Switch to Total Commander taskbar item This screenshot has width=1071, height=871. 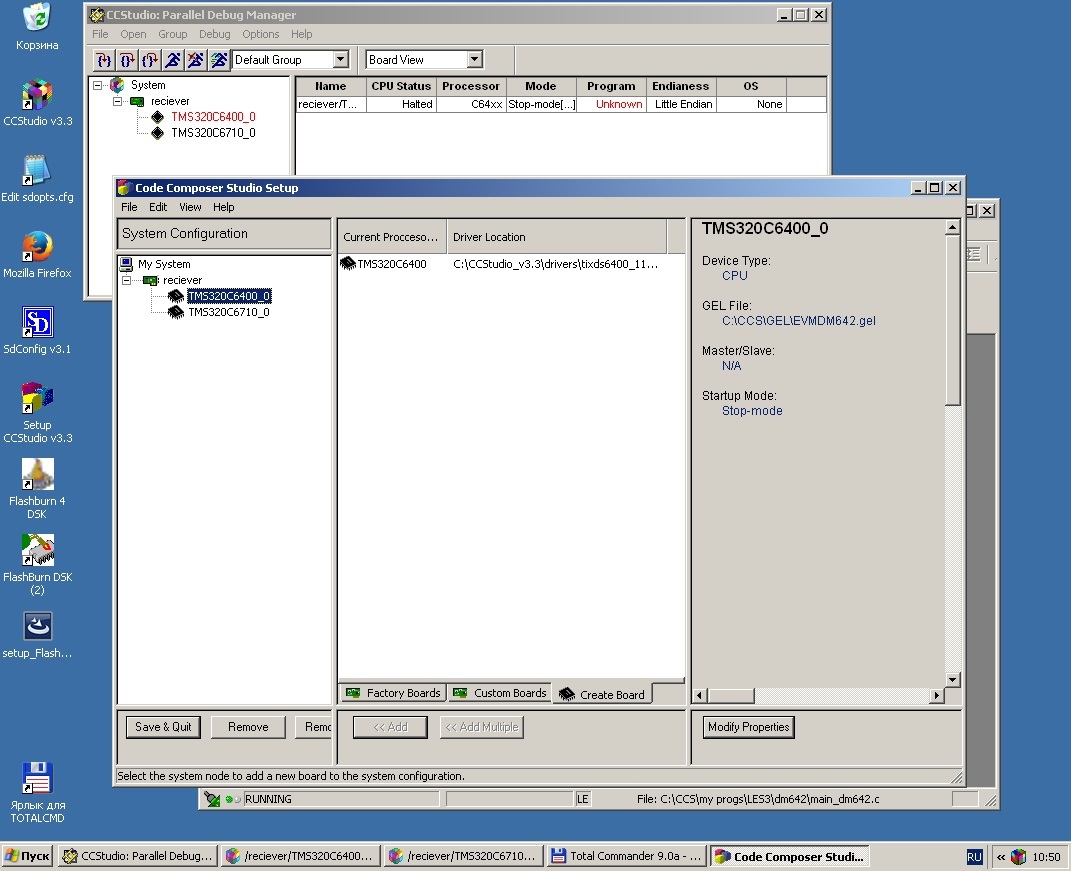pos(628,856)
